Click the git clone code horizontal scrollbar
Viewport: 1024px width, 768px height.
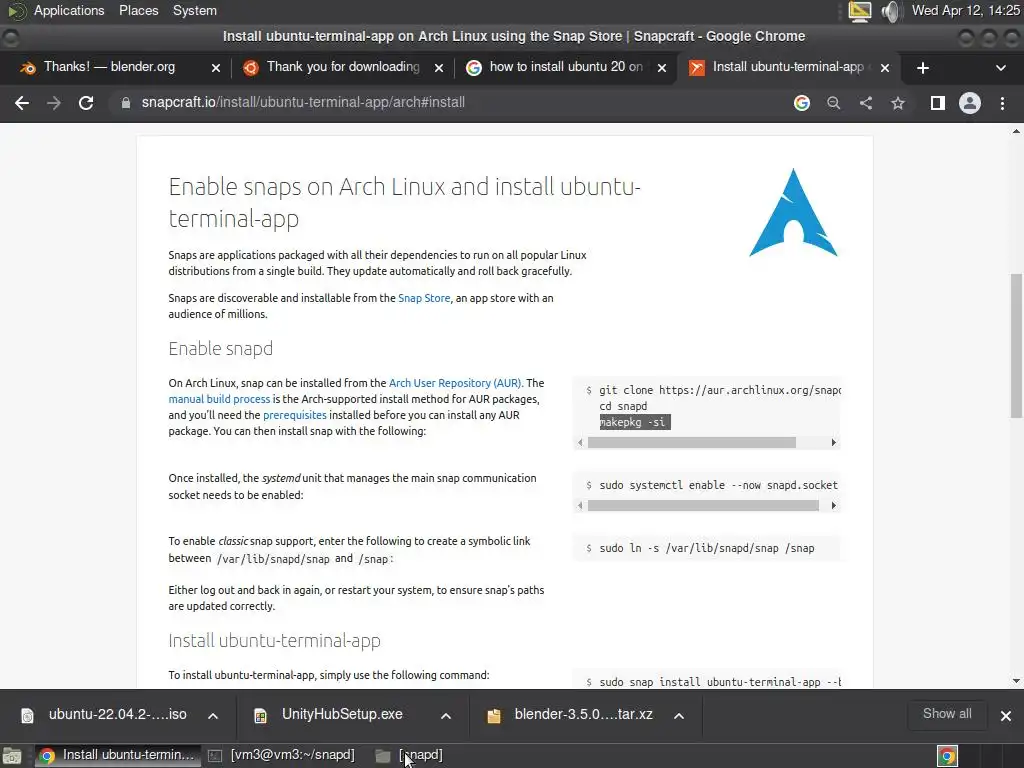coord(692,442)
